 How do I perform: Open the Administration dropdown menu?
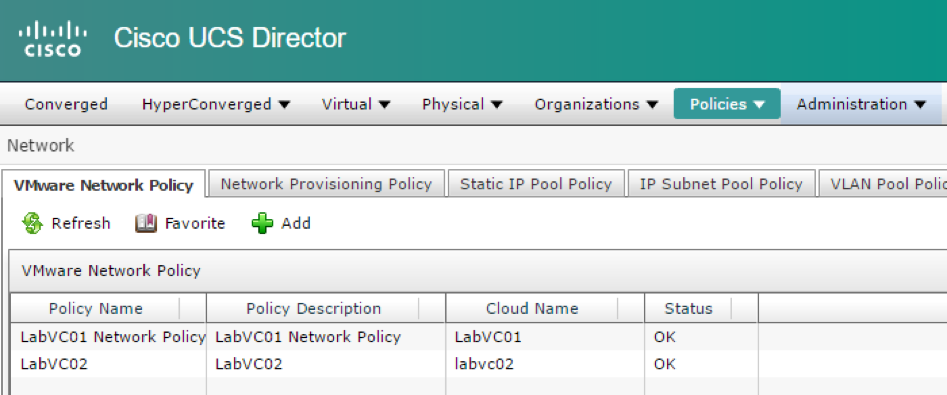coord(861,104)
